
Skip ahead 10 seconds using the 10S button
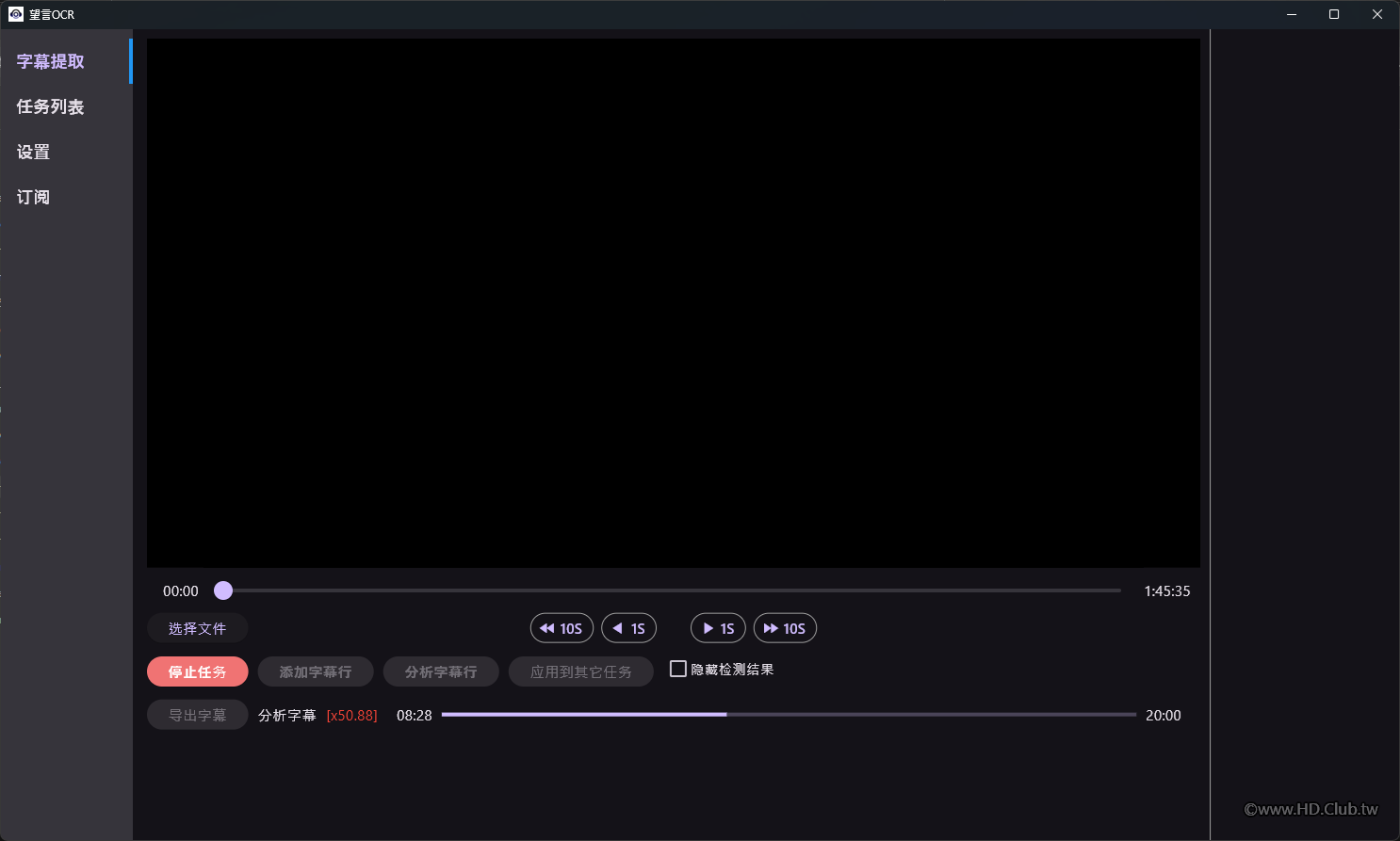[785, 628]
